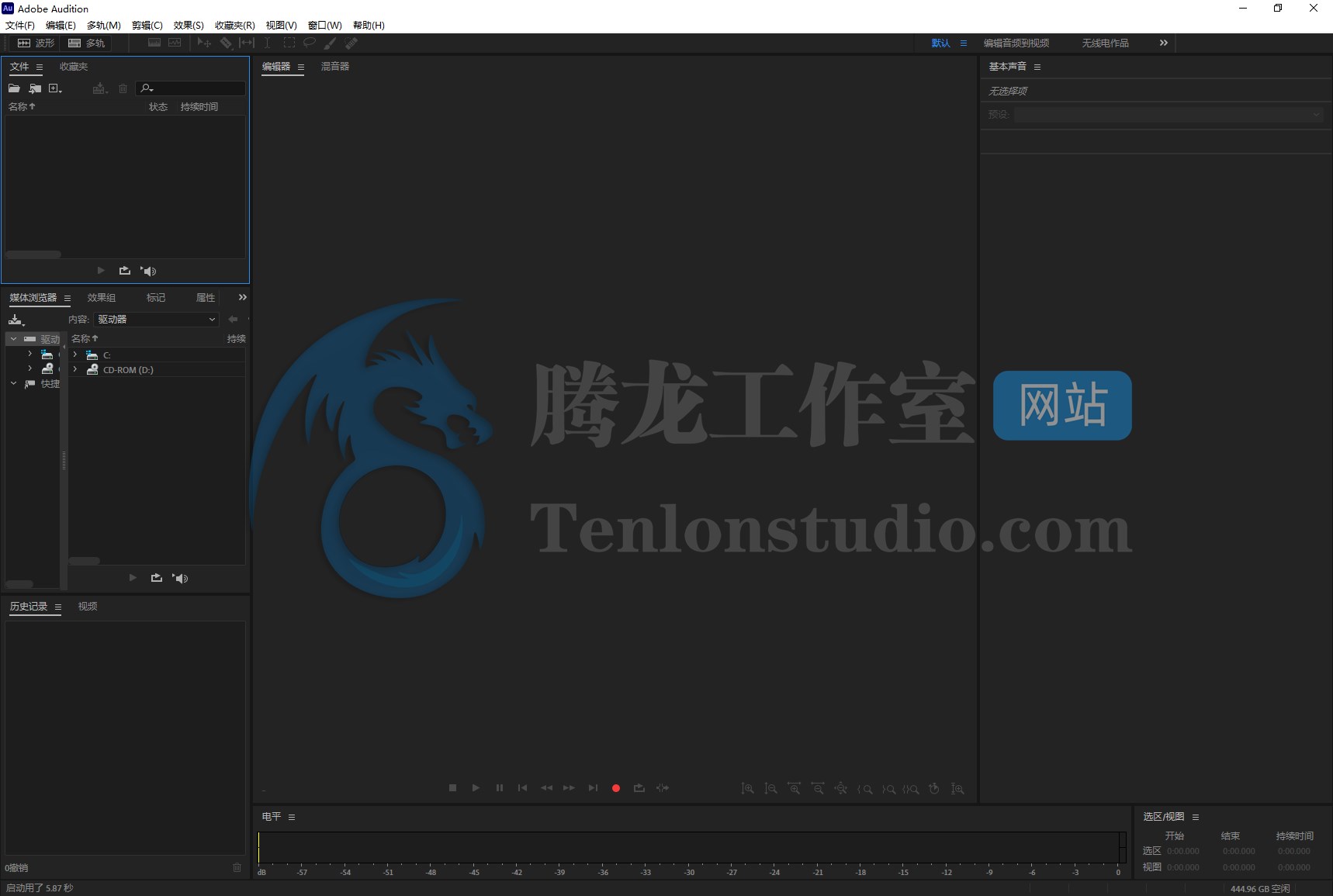Open the 驱动器 content dropdown in Media Browser
This screenshot has width=1333, height=896.
[x=155, y=319]
